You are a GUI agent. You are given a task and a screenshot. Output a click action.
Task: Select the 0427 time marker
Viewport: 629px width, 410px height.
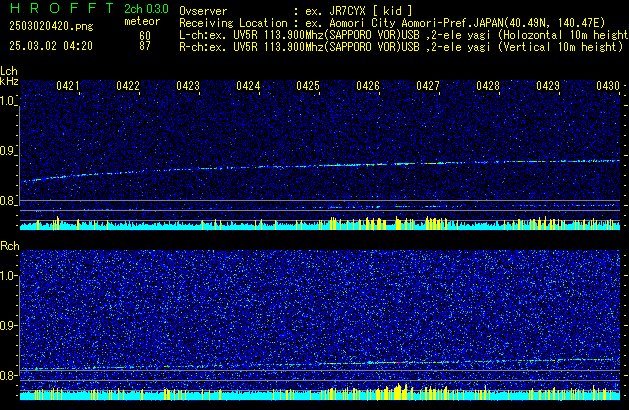428,86
